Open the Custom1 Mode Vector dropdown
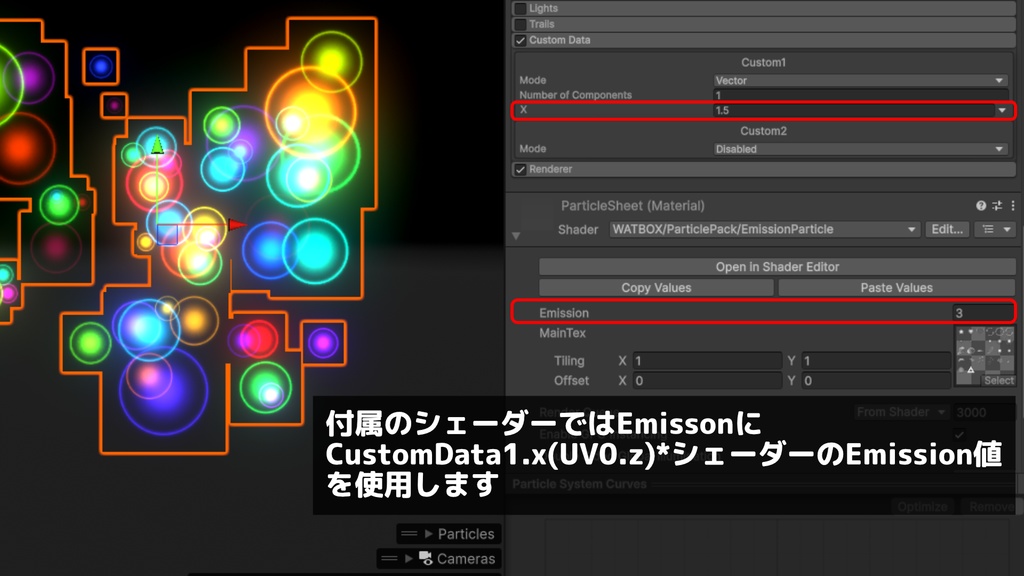 click(x=860, y=79)
